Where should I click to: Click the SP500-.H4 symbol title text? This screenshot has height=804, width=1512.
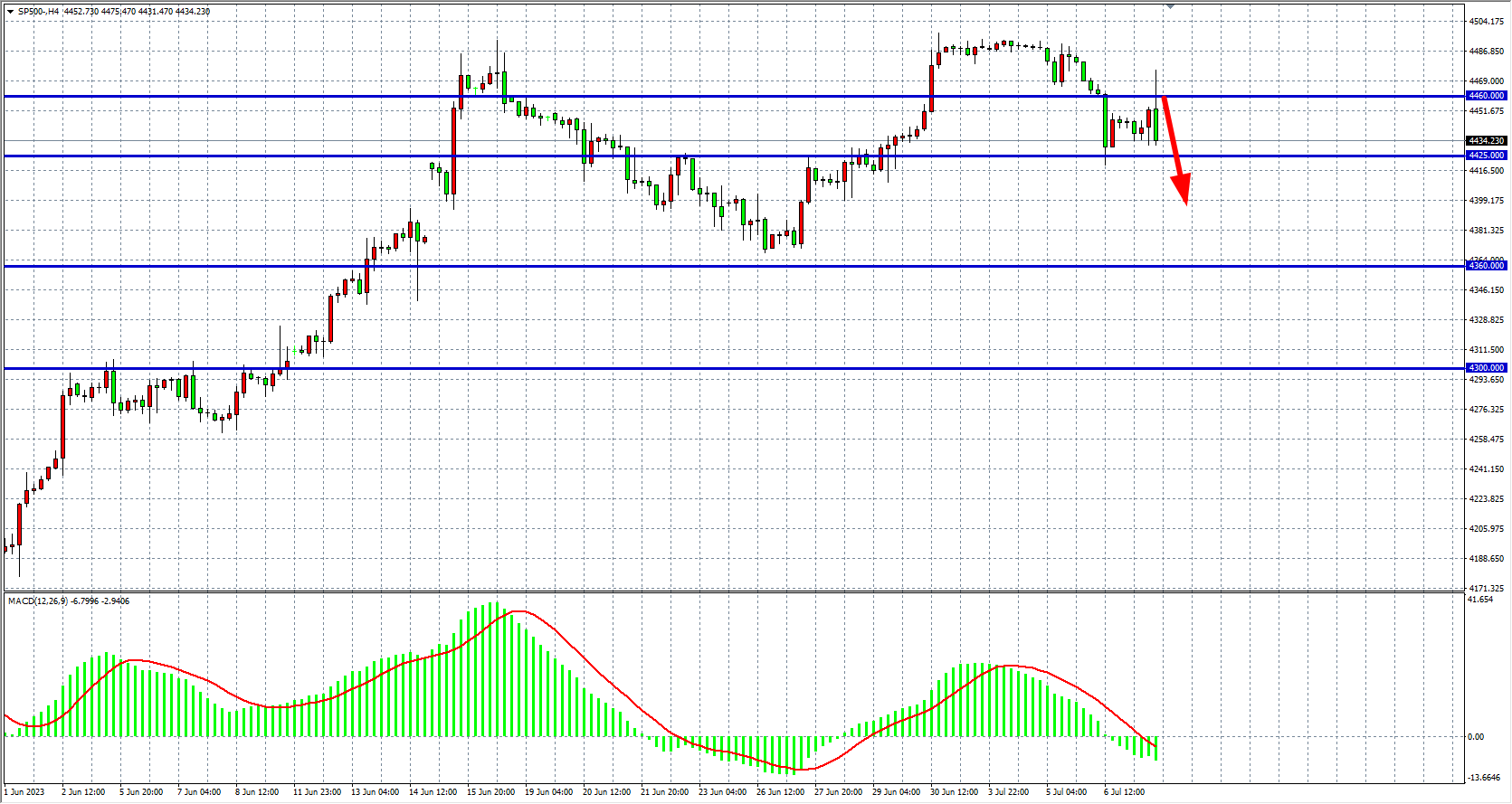(x=39, y=12)
